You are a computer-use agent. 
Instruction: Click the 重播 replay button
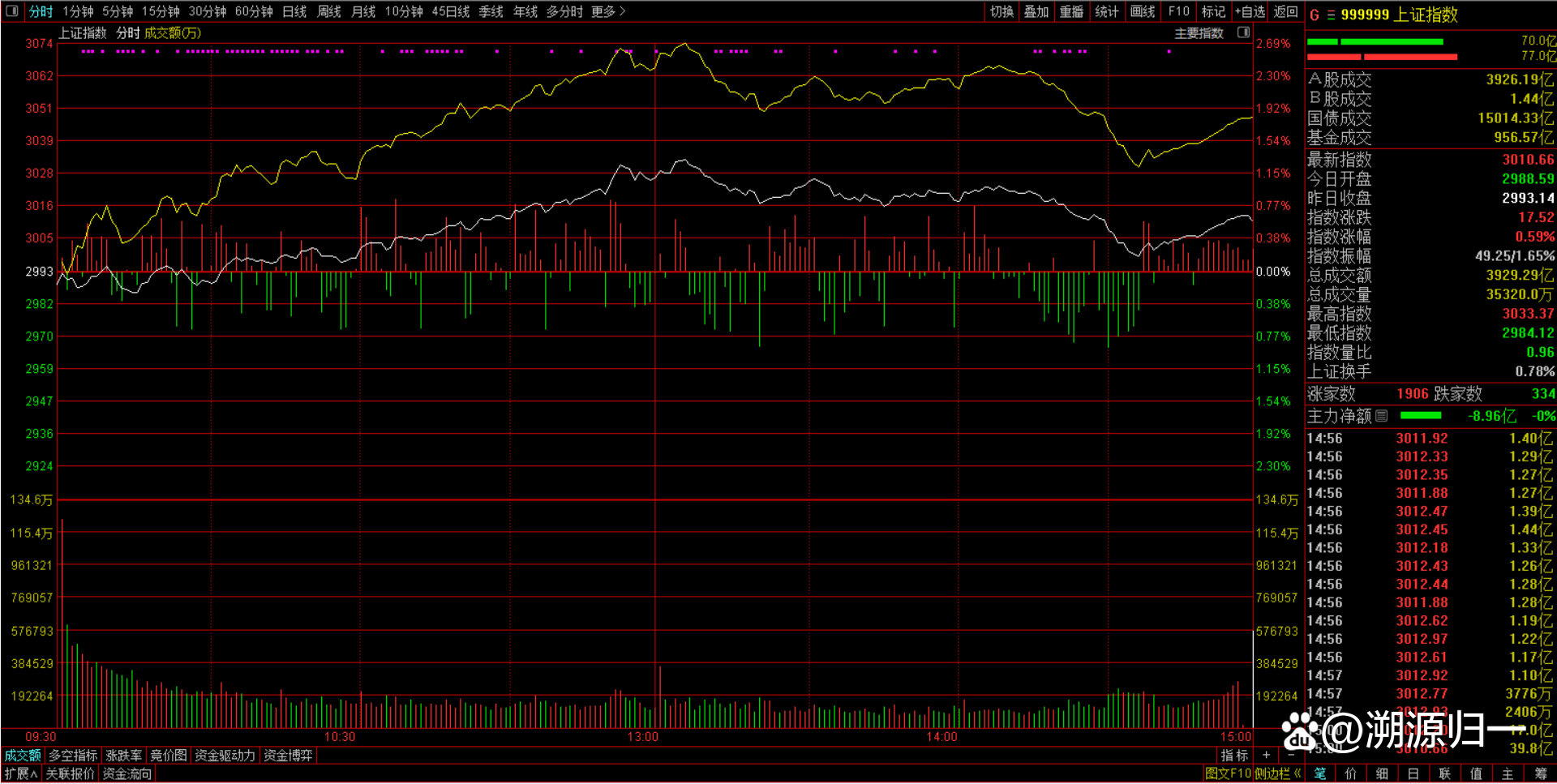1071,11
